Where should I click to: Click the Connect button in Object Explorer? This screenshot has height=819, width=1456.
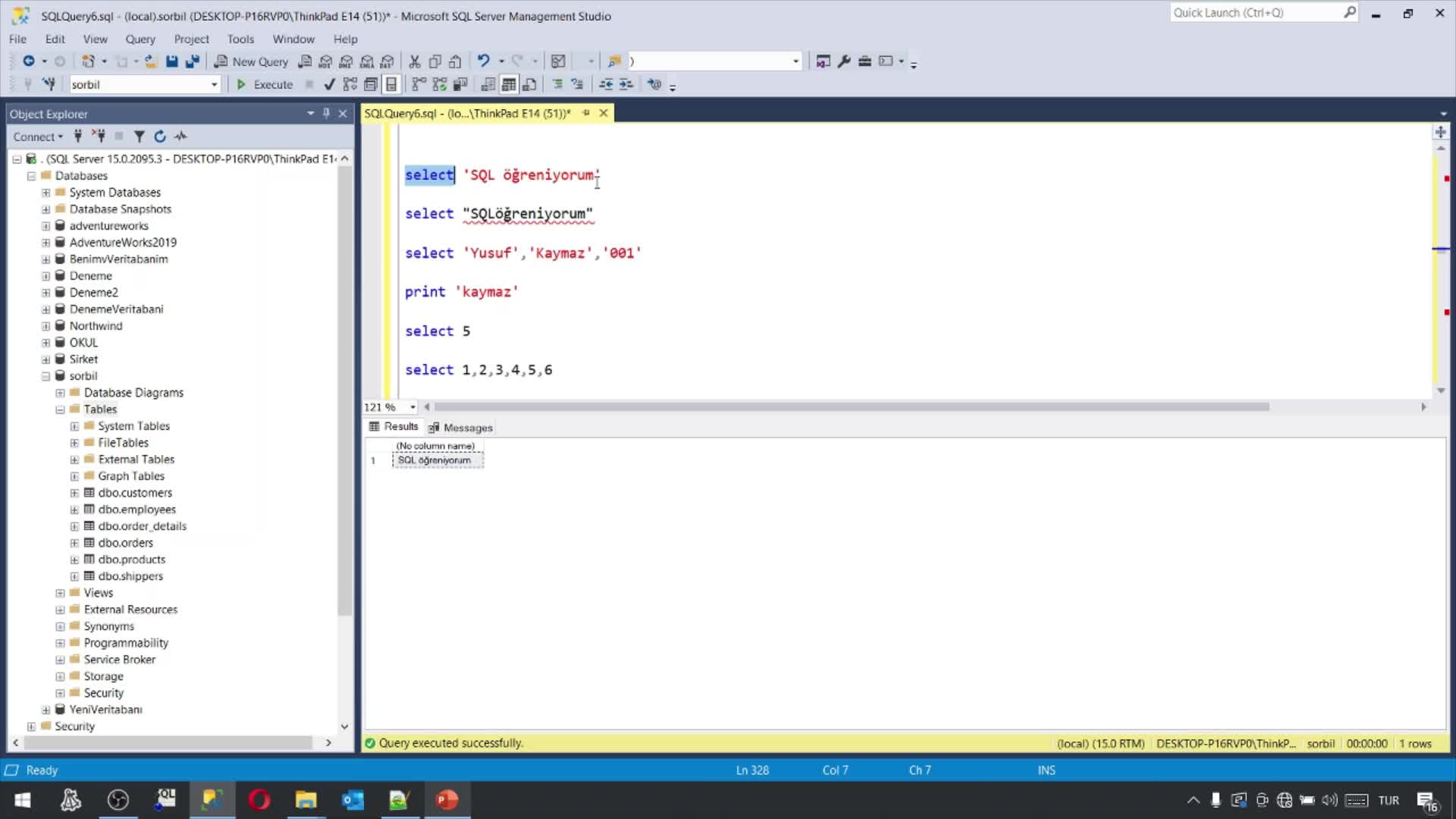point(34,135)
